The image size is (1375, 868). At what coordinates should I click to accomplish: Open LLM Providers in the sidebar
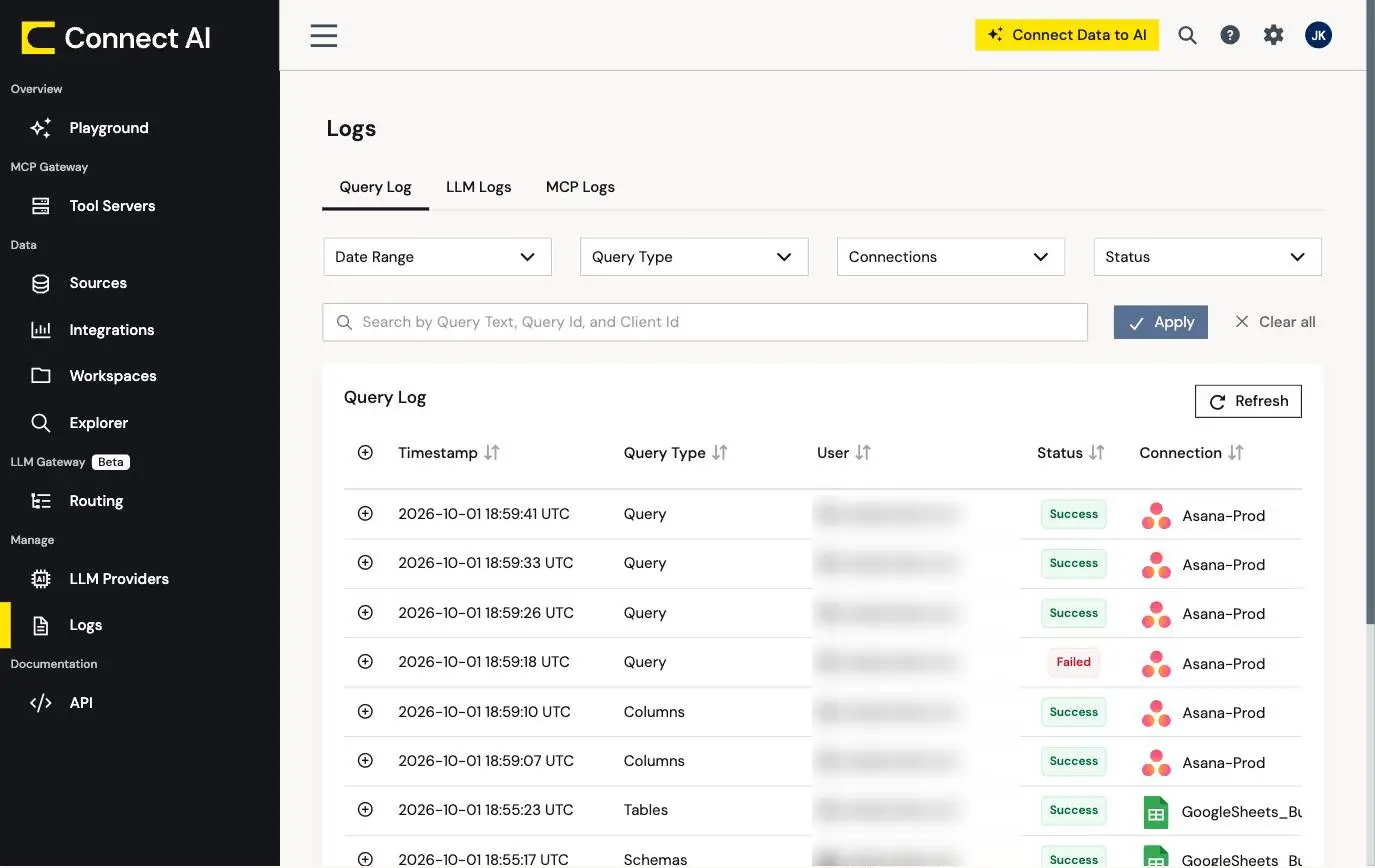[x=119, y=579]
